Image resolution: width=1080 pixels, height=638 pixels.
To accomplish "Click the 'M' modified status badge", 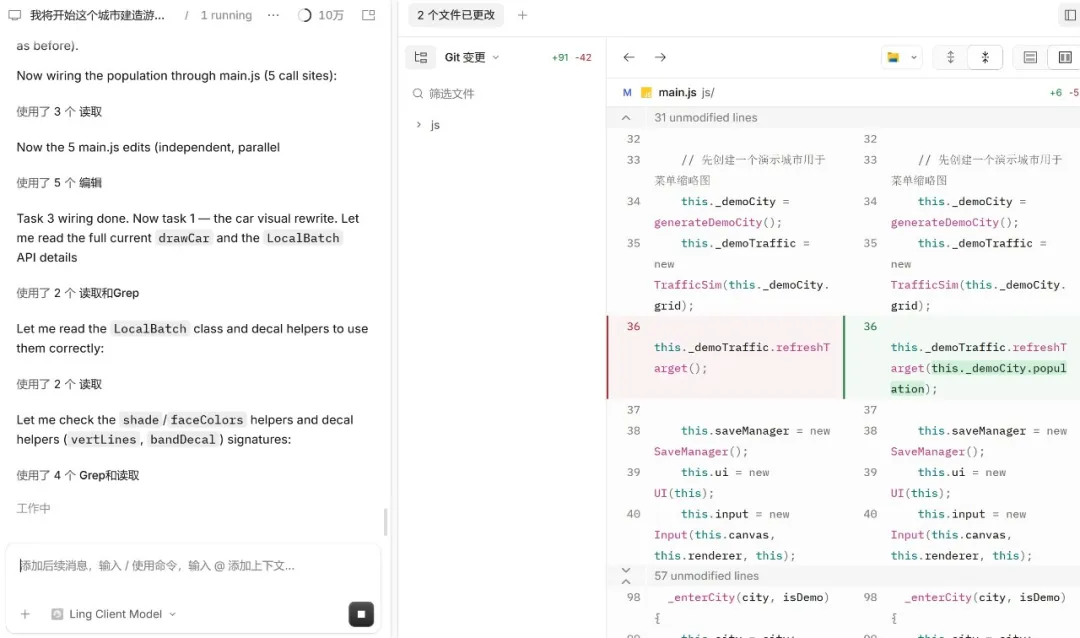I will 627,92.
